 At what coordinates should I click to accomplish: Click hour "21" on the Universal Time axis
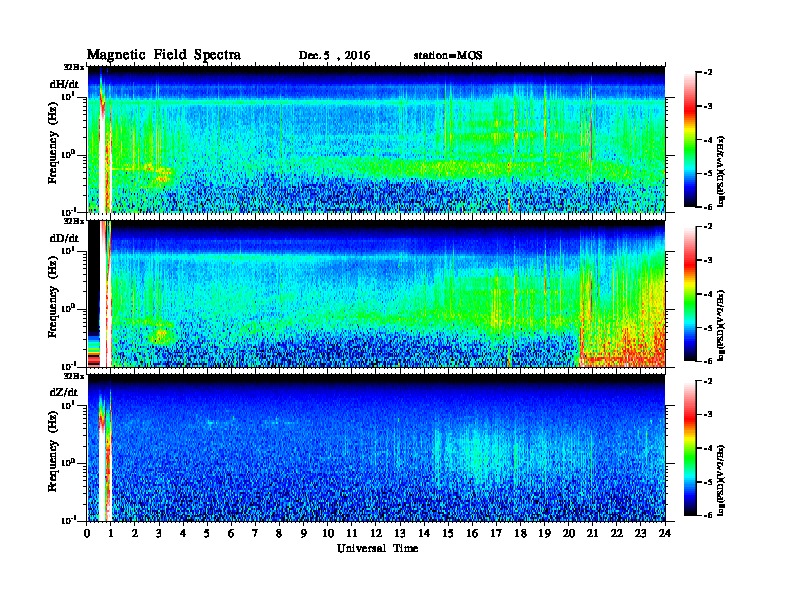point(592,533)
